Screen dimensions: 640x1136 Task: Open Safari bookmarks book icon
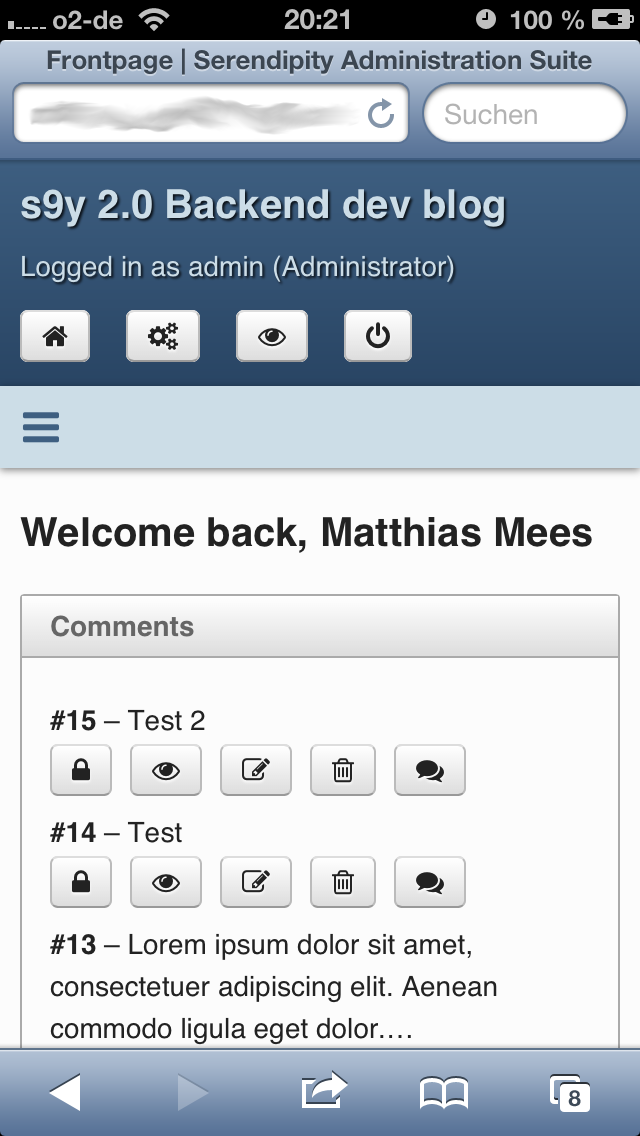[x=444, y=1092]
